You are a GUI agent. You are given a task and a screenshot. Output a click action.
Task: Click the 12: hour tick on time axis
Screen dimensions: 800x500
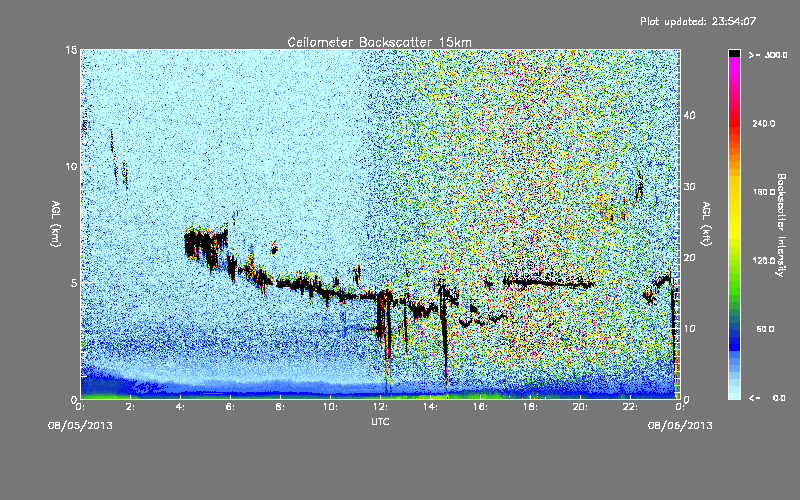(380, 407)
